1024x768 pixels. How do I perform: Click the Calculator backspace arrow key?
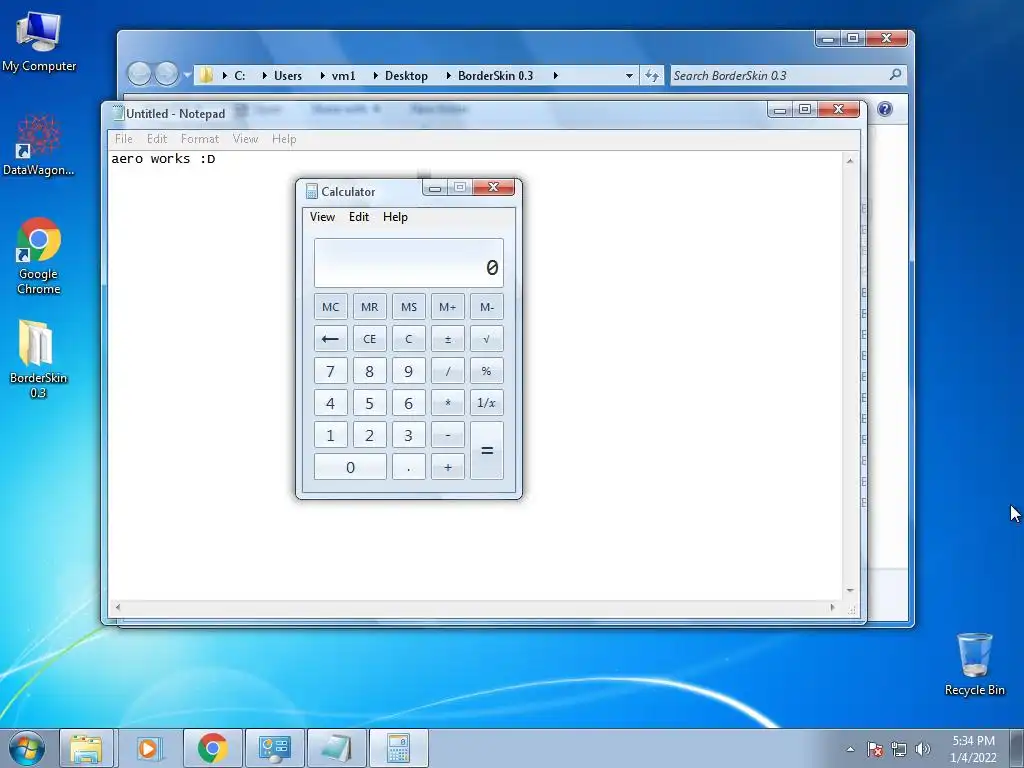point(330,339)
